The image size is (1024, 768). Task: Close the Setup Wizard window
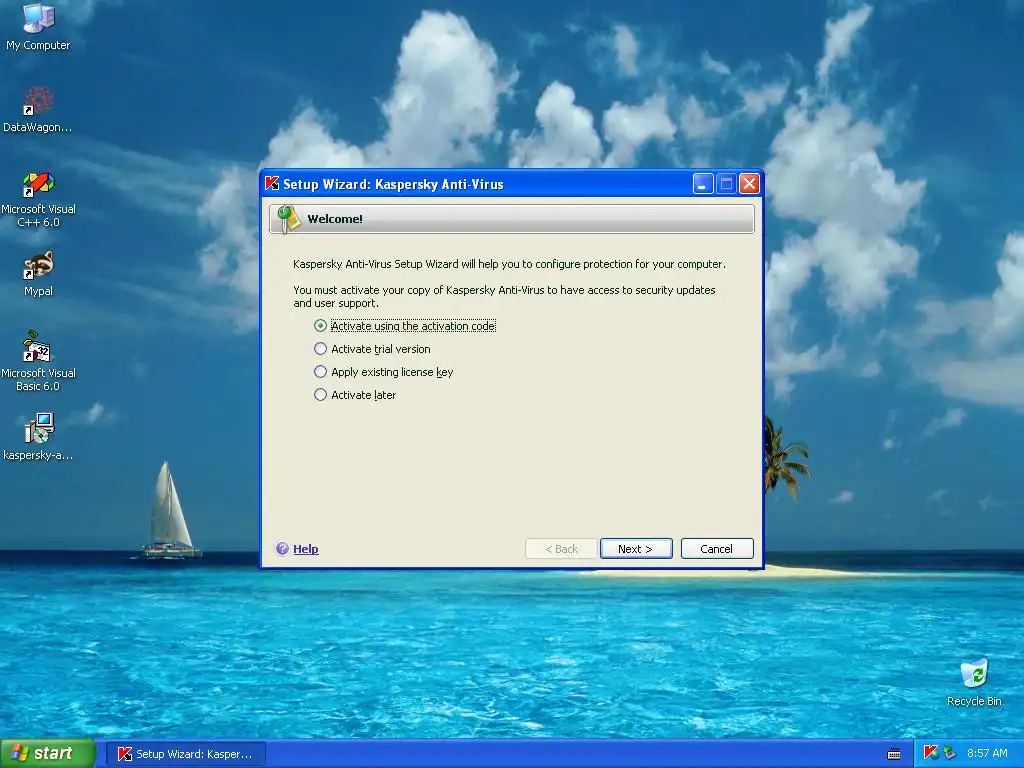pos(749,184)
